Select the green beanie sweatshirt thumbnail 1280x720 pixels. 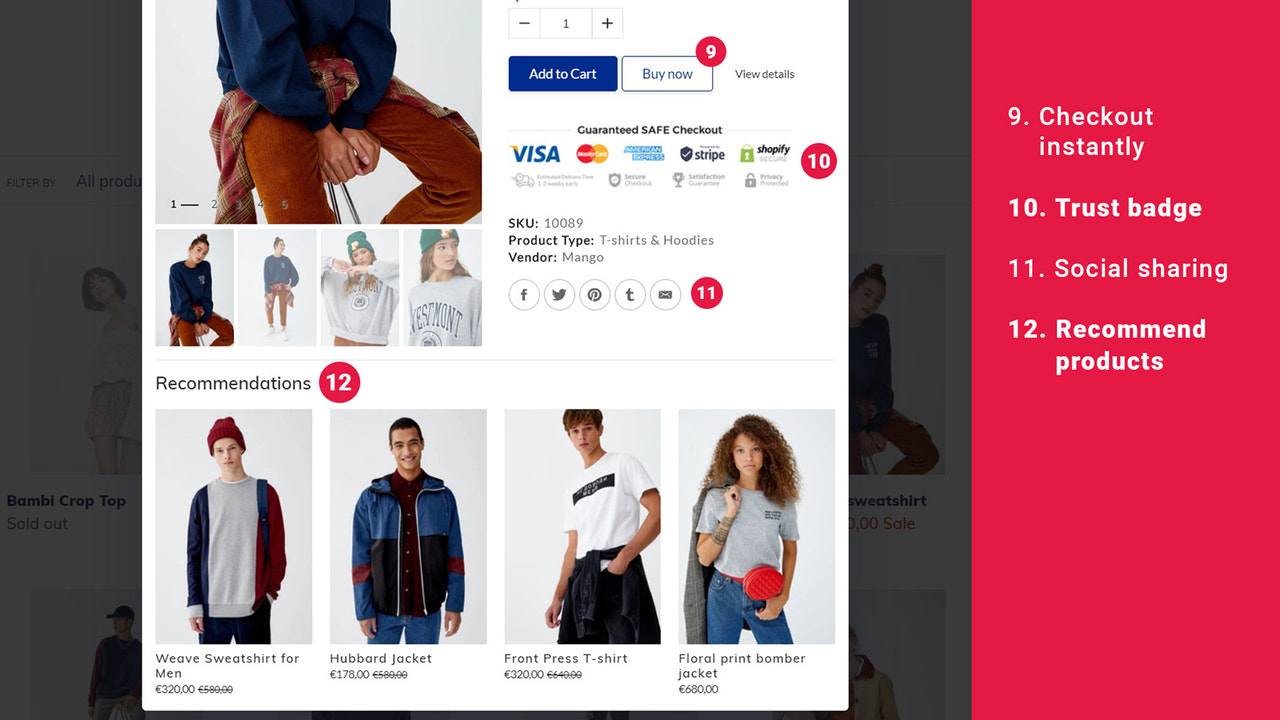[360, 288]
